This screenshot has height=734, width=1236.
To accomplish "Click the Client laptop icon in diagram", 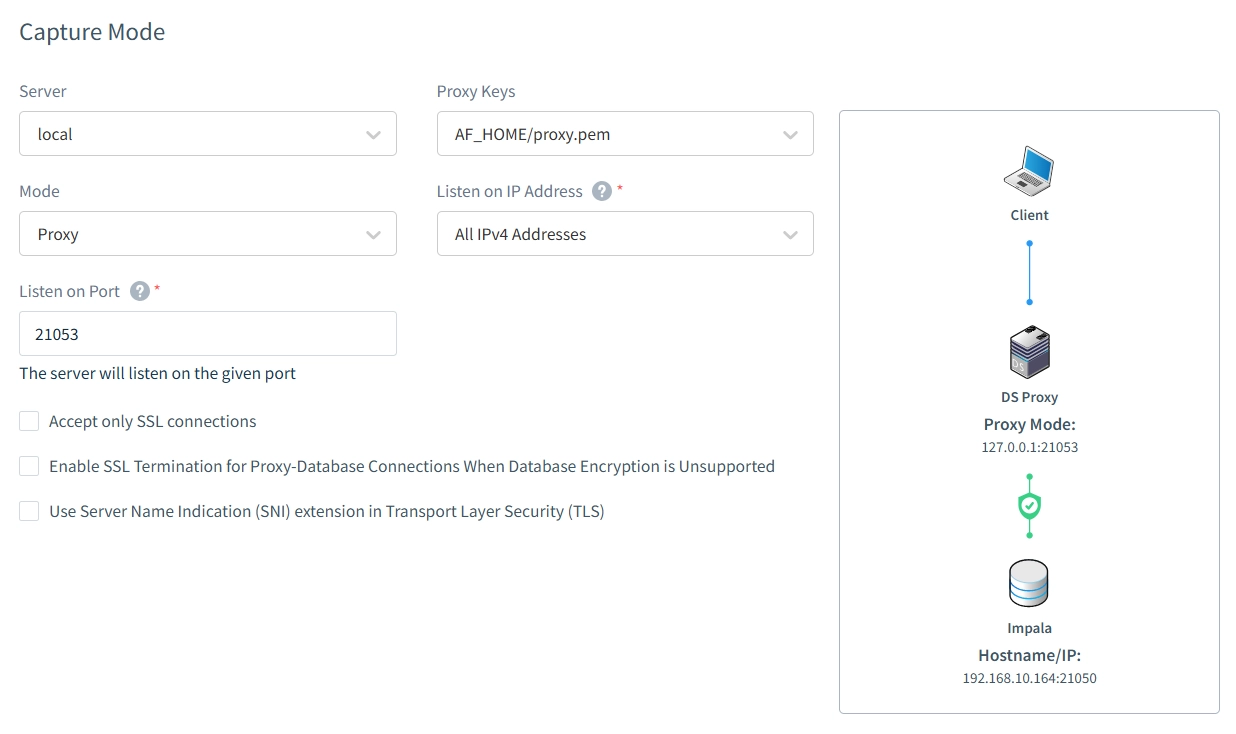I will (x=1029, y=171).
